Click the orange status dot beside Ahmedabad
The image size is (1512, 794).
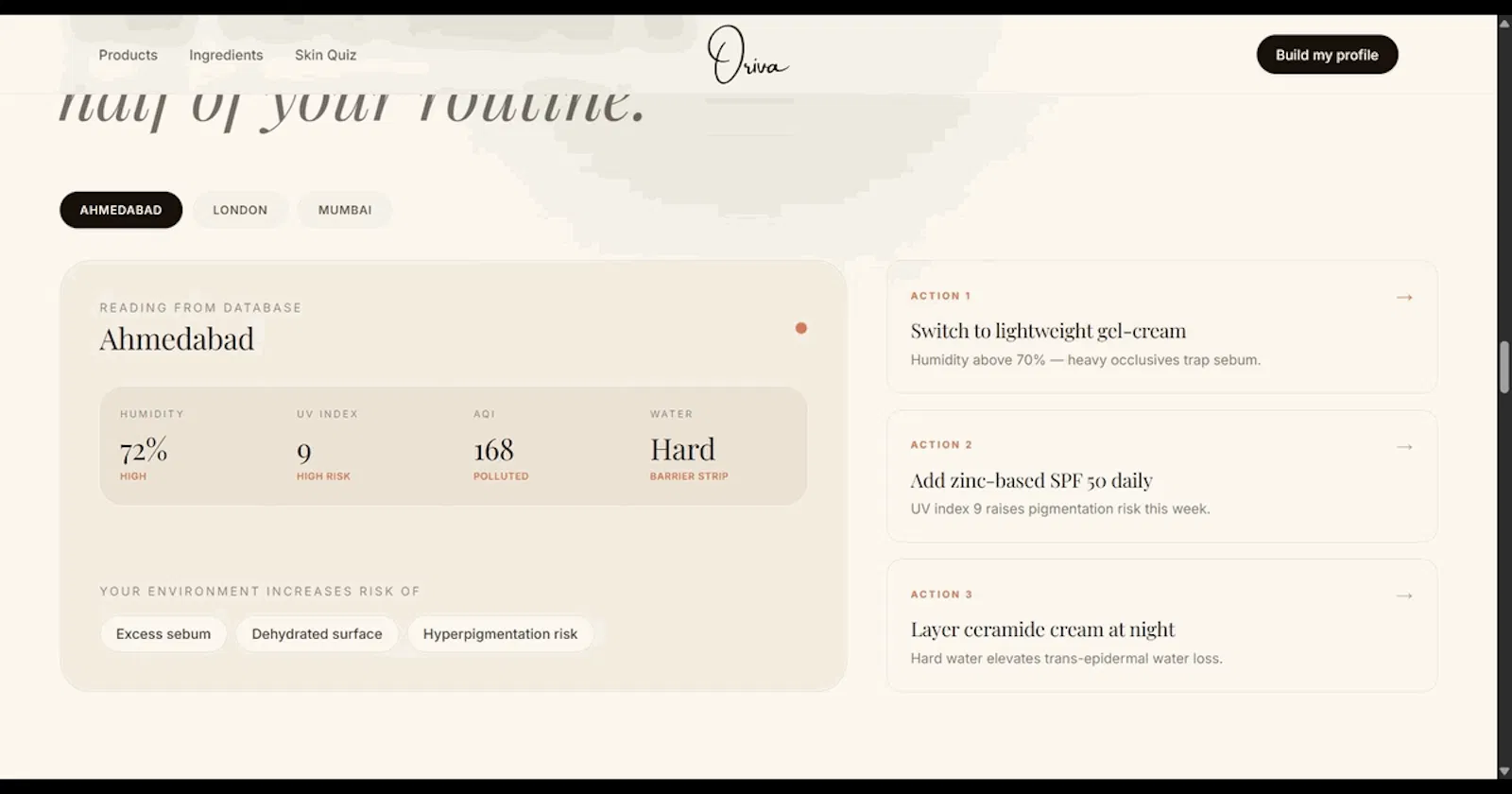(801, 328)
